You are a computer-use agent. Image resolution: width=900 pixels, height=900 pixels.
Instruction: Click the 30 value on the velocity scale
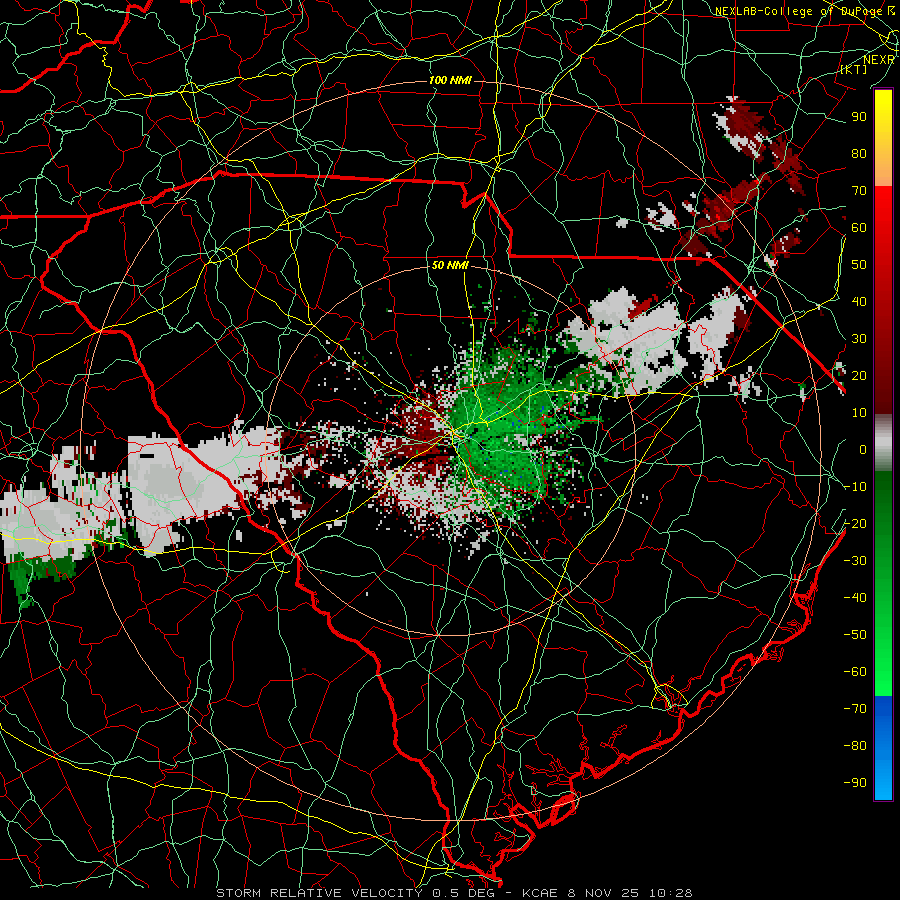(859, 339)
